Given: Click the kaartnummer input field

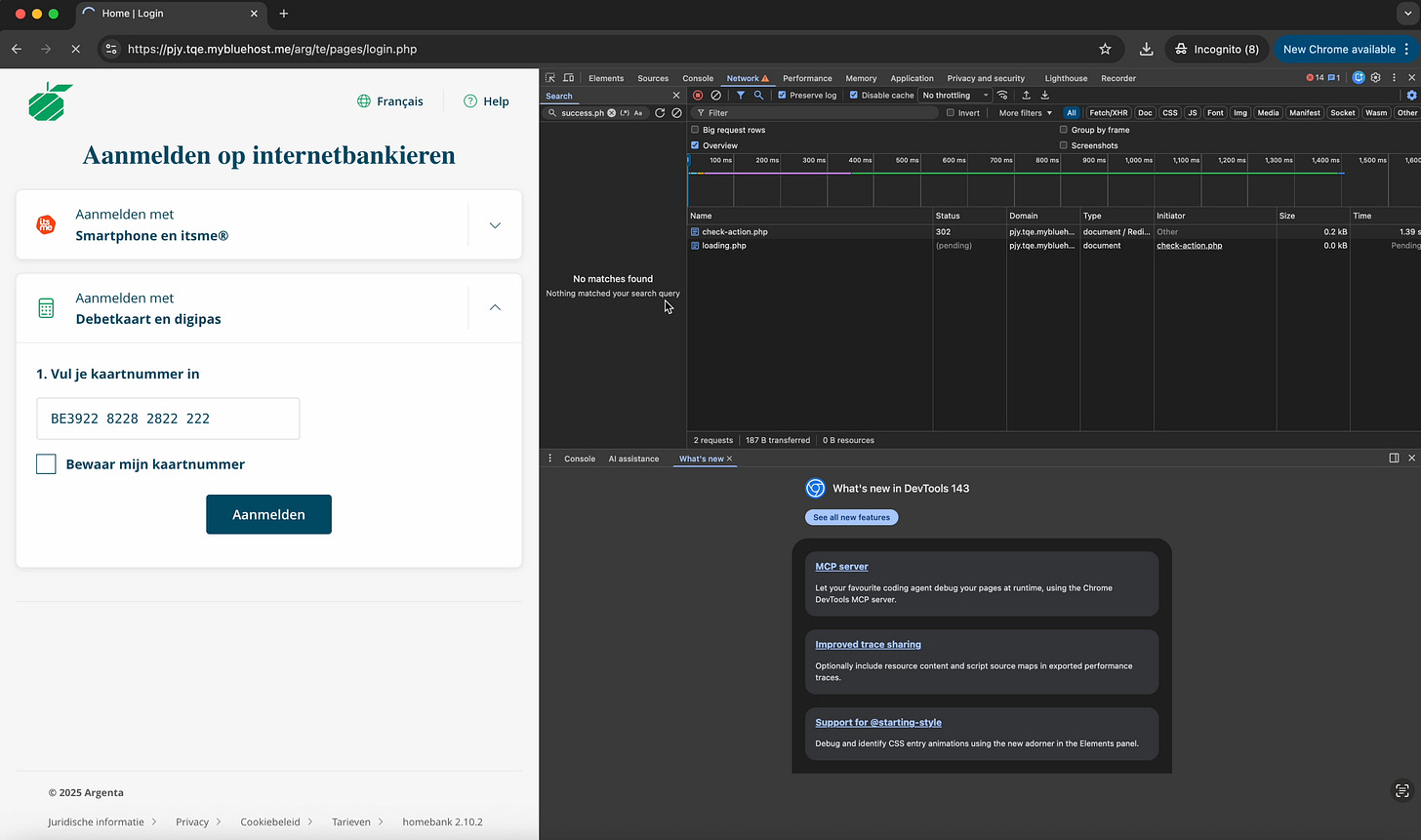Looking at the screenshot, I should (168, 419).
